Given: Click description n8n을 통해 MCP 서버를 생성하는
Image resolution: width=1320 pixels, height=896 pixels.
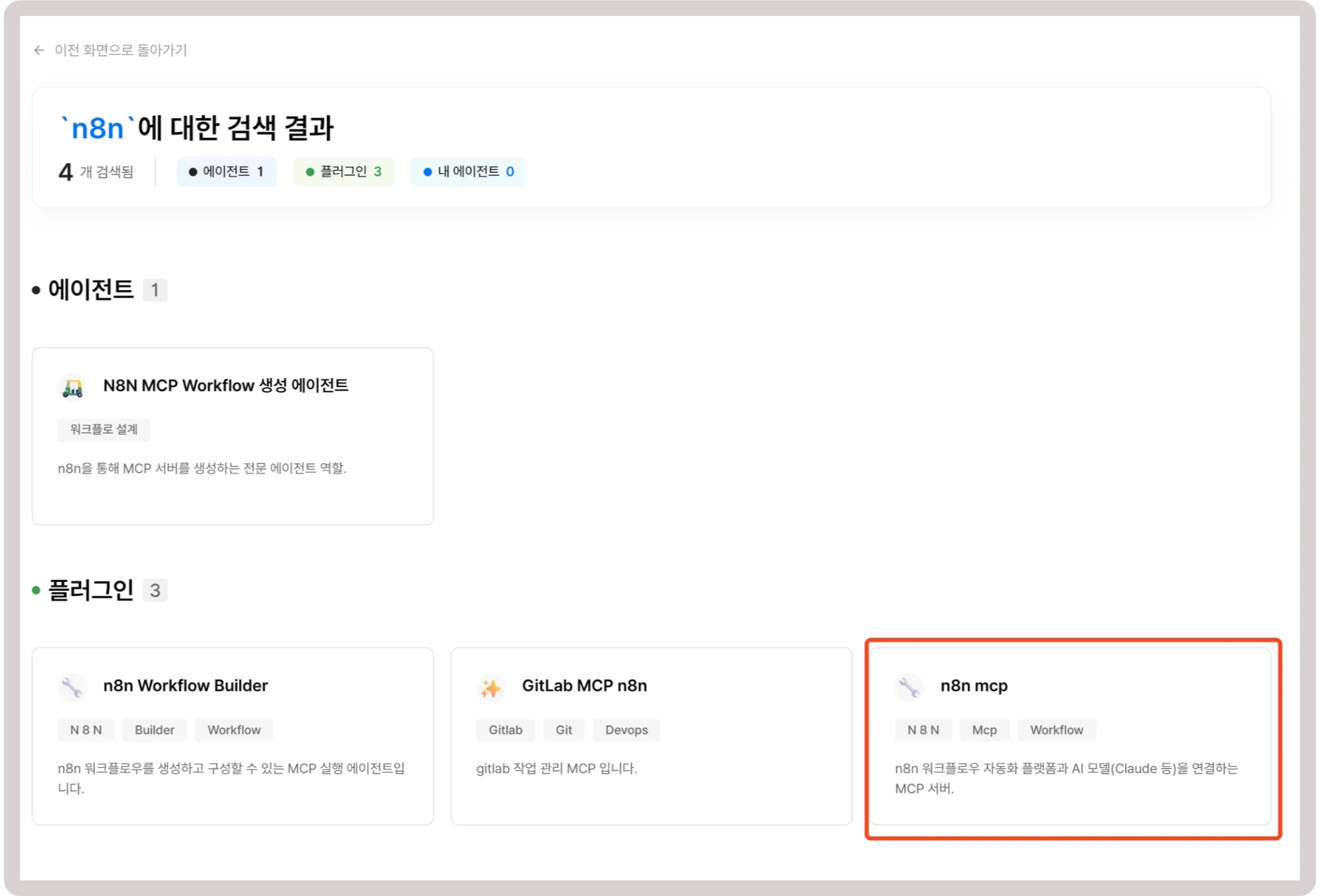Looking at the screenshot, I should coord(202,469).
